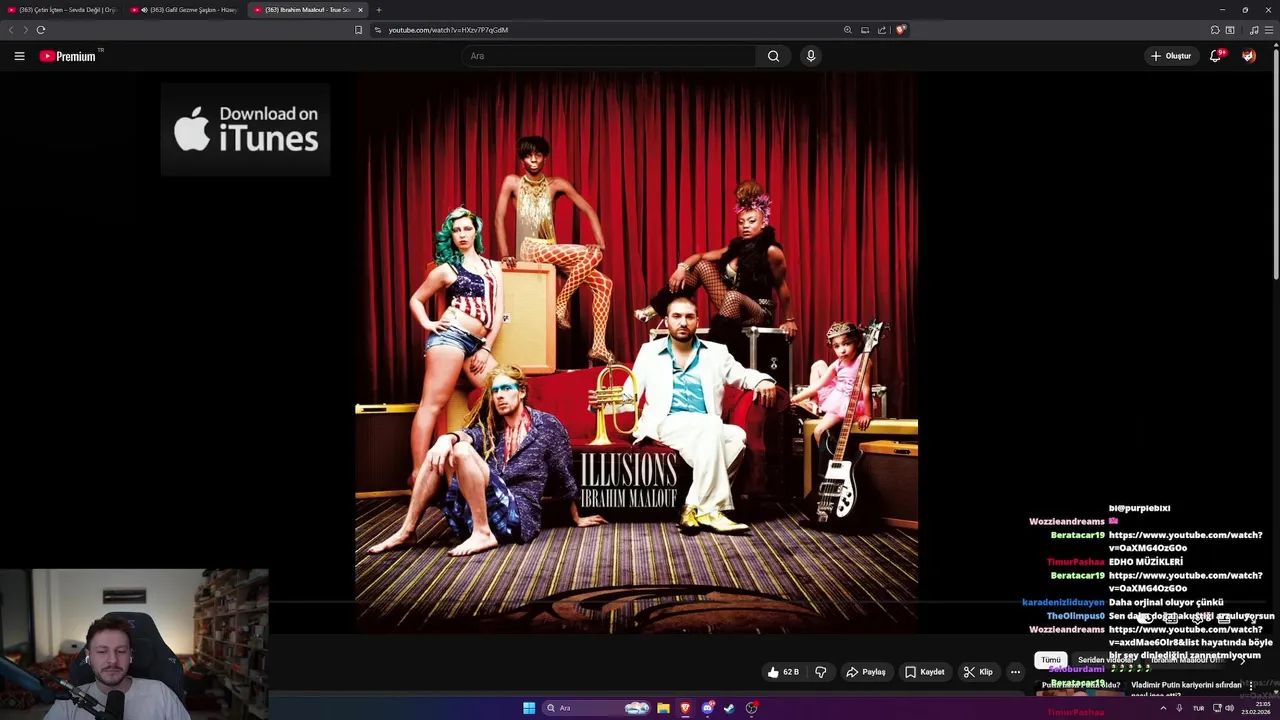Go forward in browser history
Screen dimensions: 1280x720
click(x=25, y=30)
